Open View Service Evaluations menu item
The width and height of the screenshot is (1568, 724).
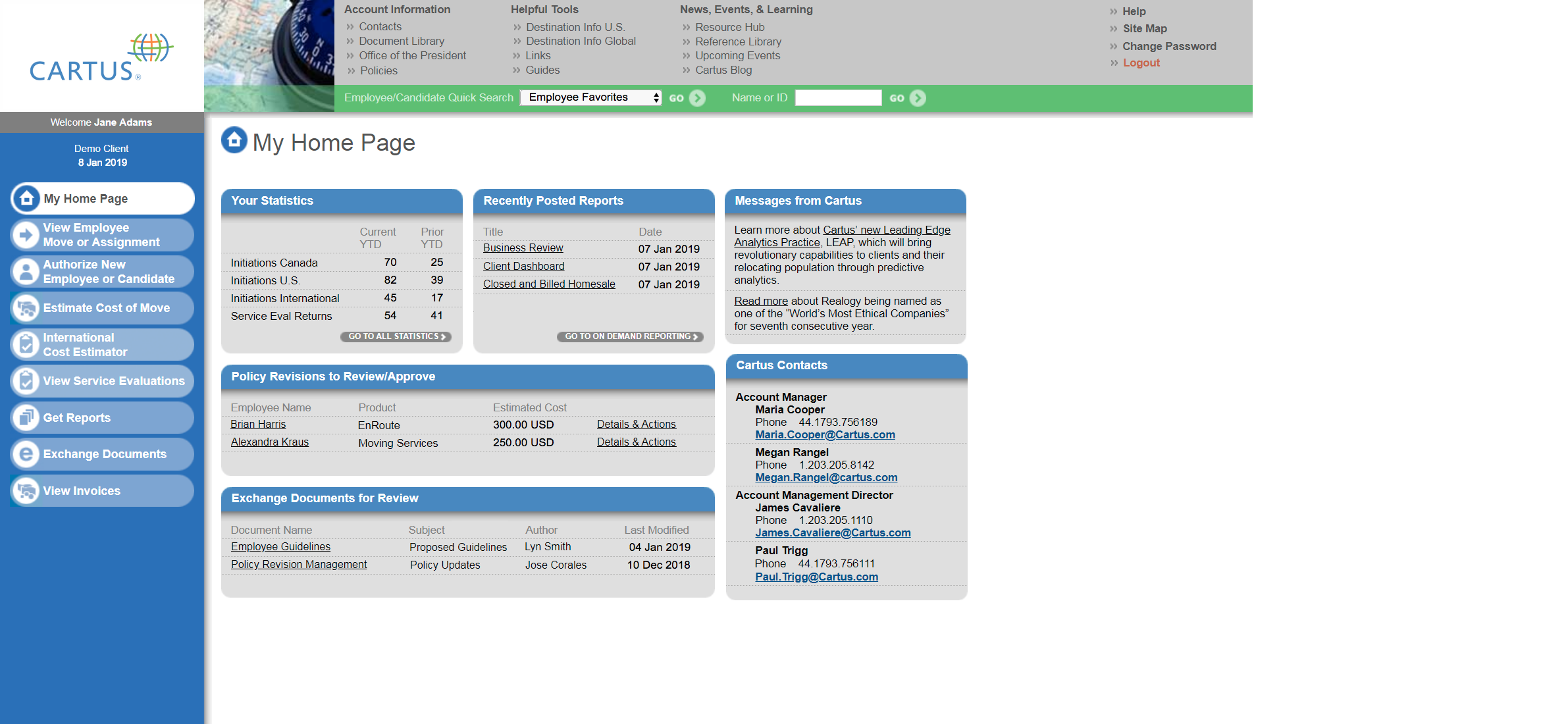coord(113,381)
